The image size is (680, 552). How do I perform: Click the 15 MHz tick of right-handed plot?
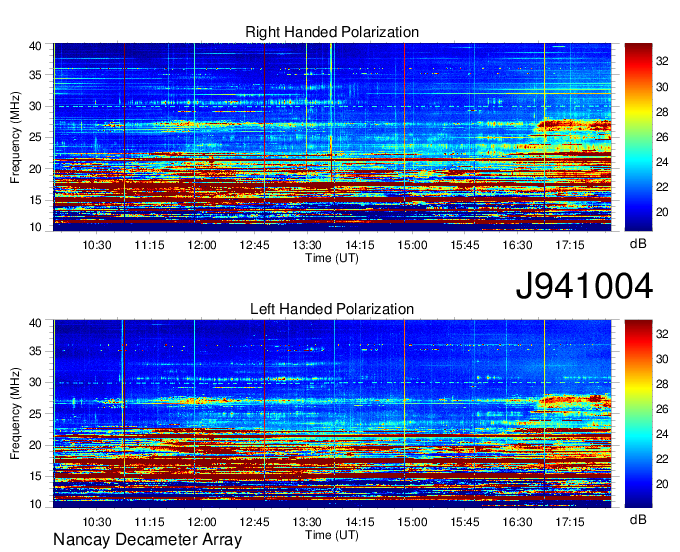[35, 200]
